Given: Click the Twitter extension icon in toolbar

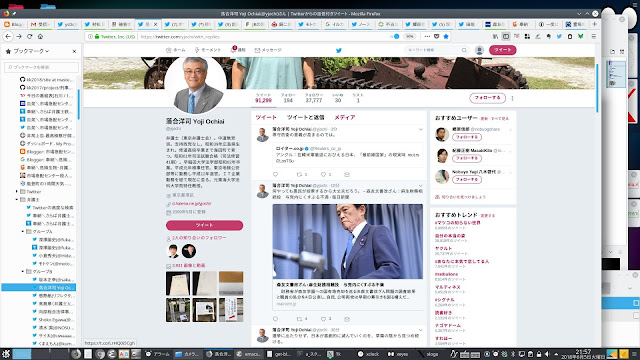Looking at the screenshot, I should point(559,36).
